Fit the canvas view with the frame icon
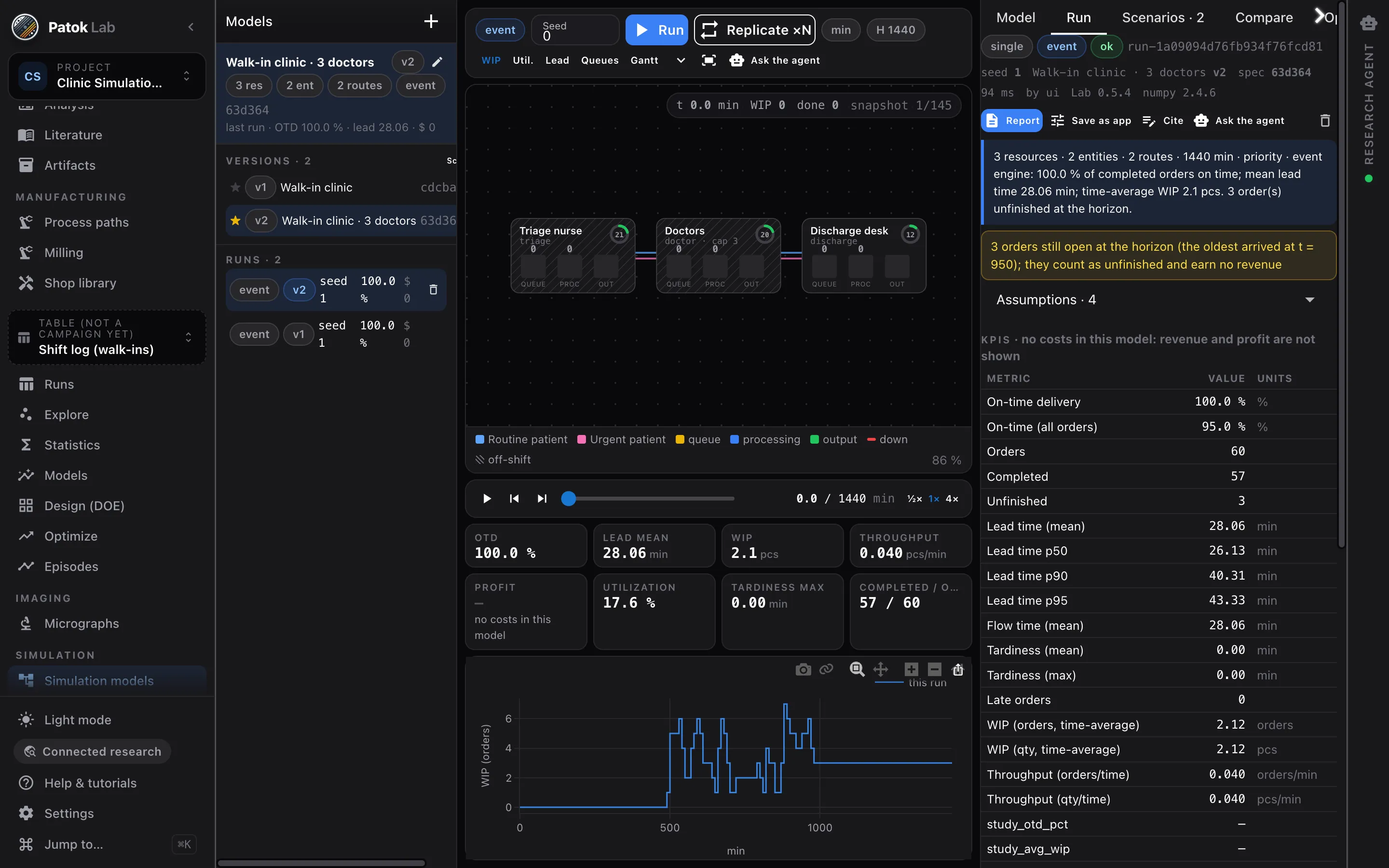1389x868 pixels. click(709, 60)
